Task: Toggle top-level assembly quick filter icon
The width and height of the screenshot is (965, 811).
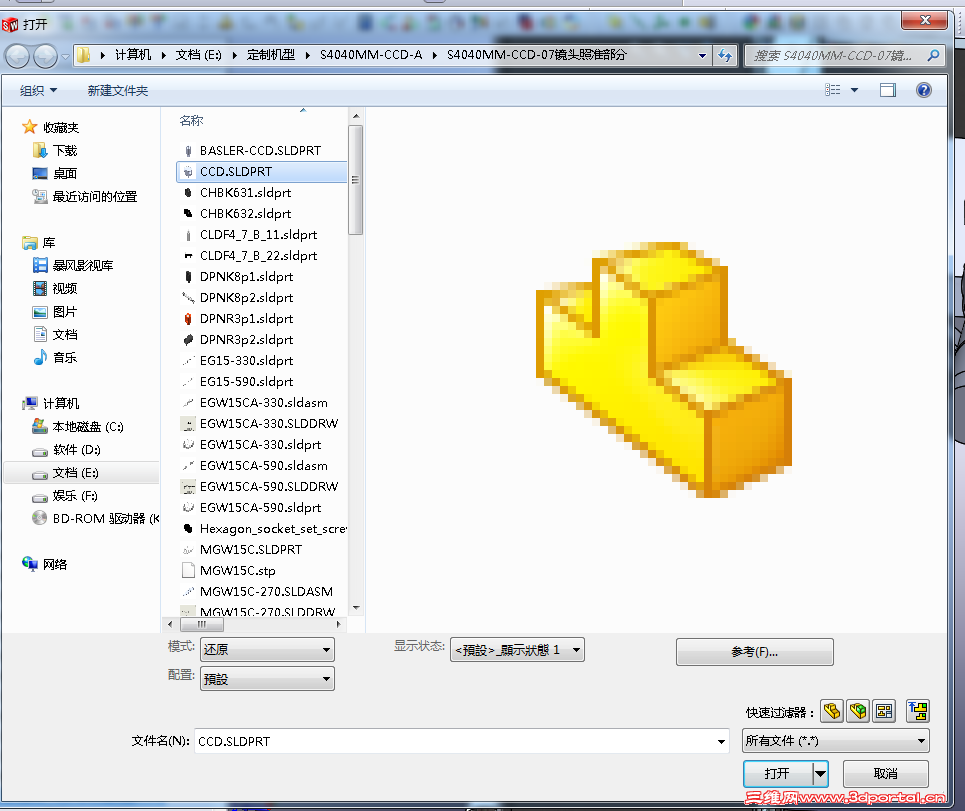Action: pyautogui.click(x=918, y=711)
